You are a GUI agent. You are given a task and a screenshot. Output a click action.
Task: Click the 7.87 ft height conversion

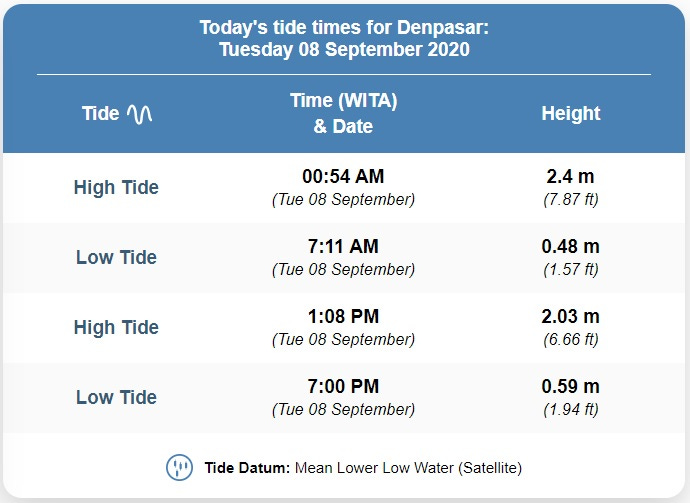pos(571,199)
